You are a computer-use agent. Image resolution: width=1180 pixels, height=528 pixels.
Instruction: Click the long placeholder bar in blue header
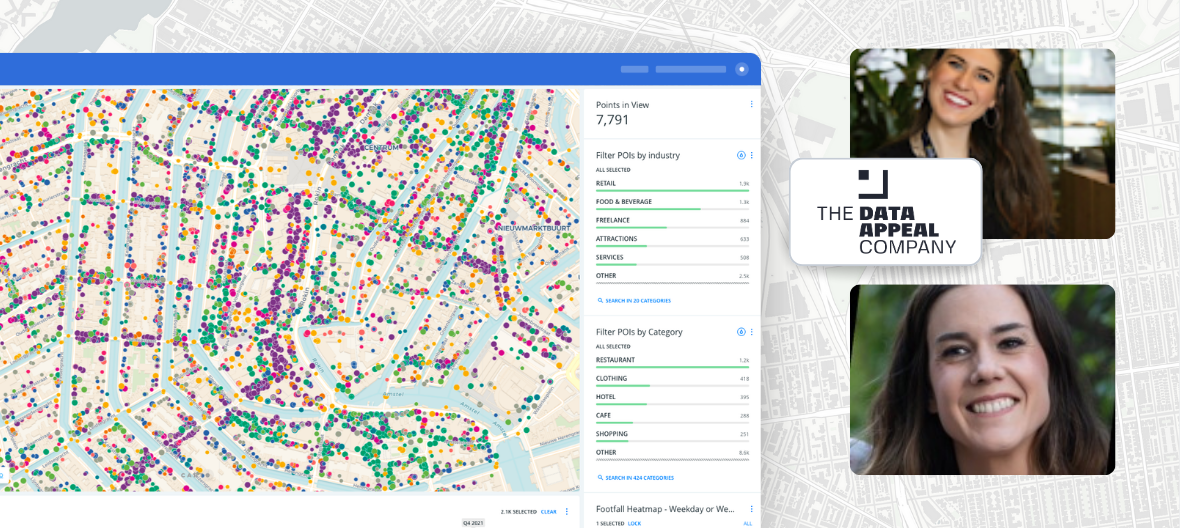click(691, 69)
